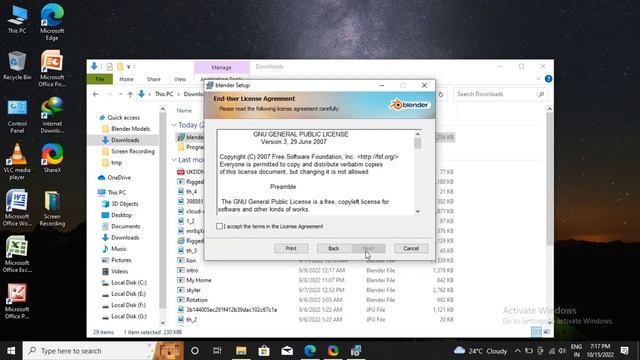Click Cancel in the Blender Setup dialog

411,248
